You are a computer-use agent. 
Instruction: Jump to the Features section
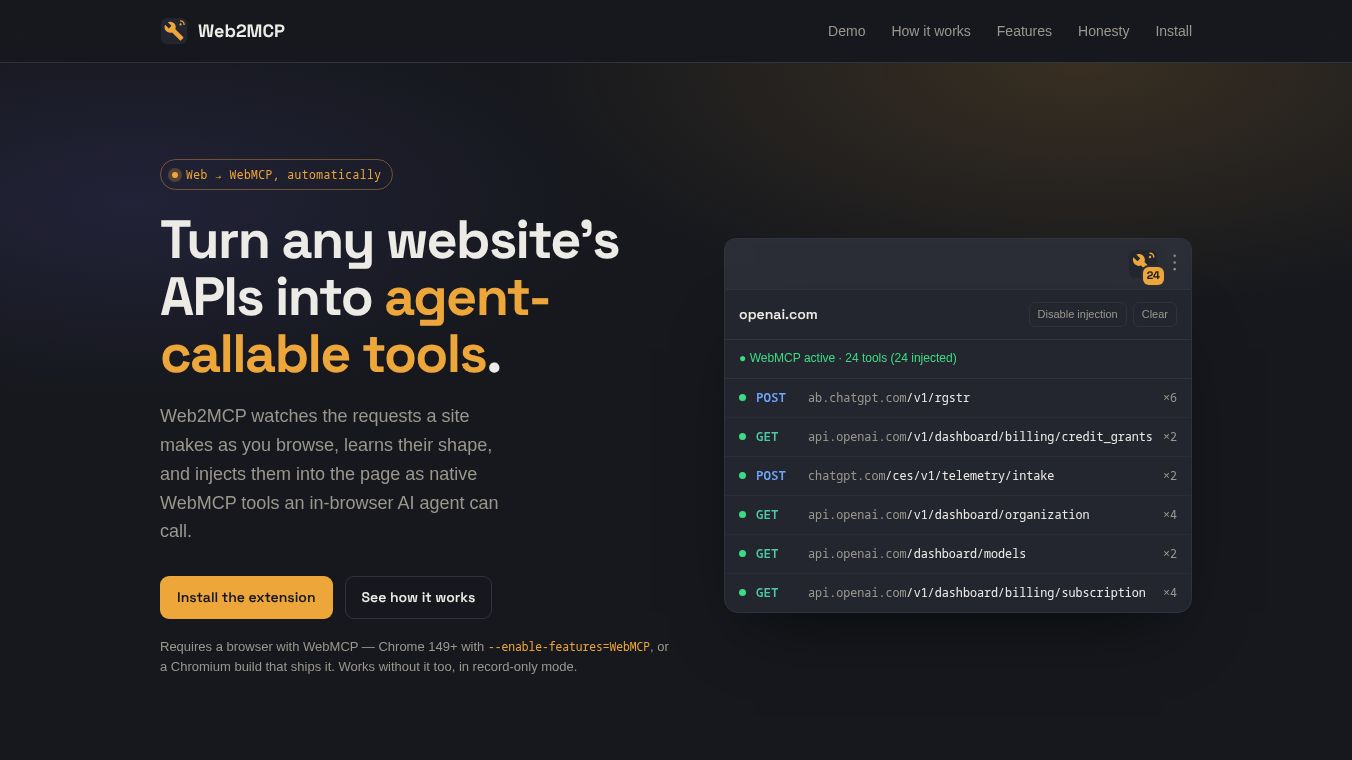pos(1024,31)
